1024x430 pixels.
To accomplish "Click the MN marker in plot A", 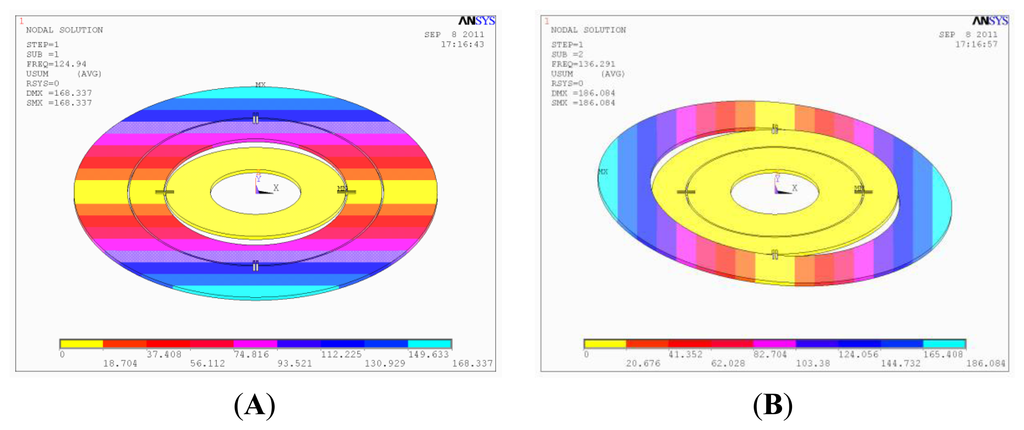I will (342, 188).
